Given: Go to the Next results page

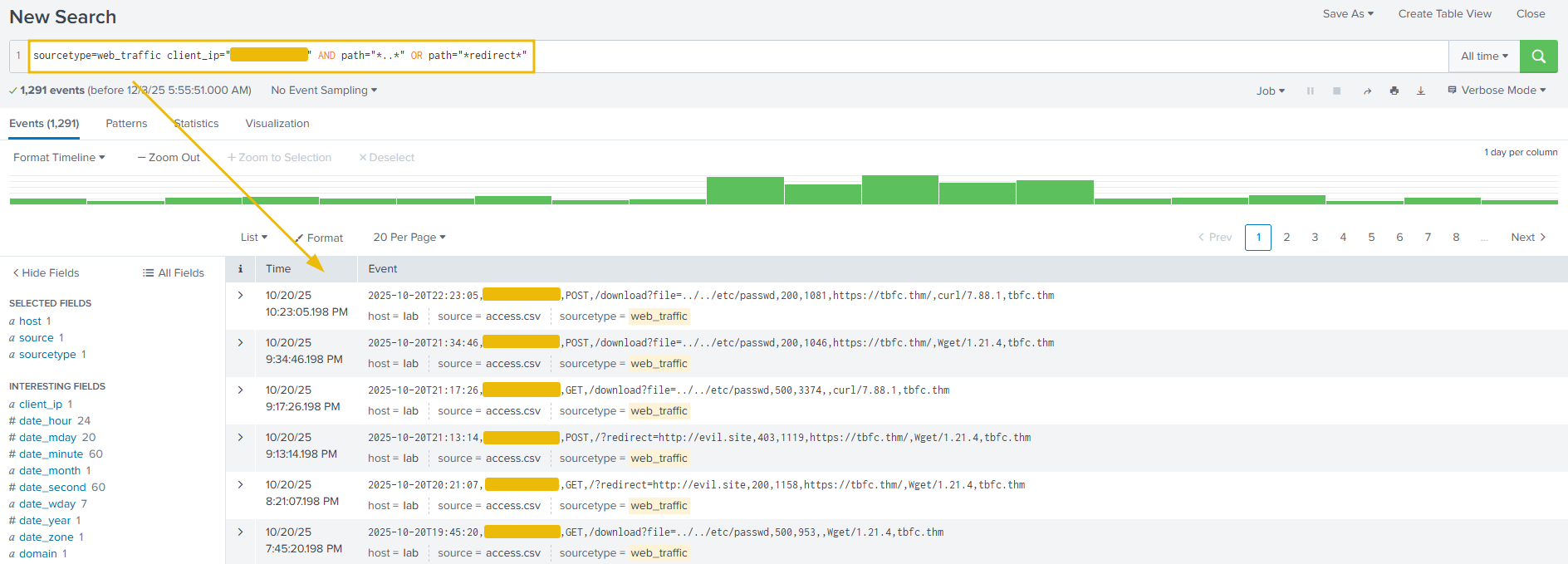Looking at the screenshot, I should 1528,237.
